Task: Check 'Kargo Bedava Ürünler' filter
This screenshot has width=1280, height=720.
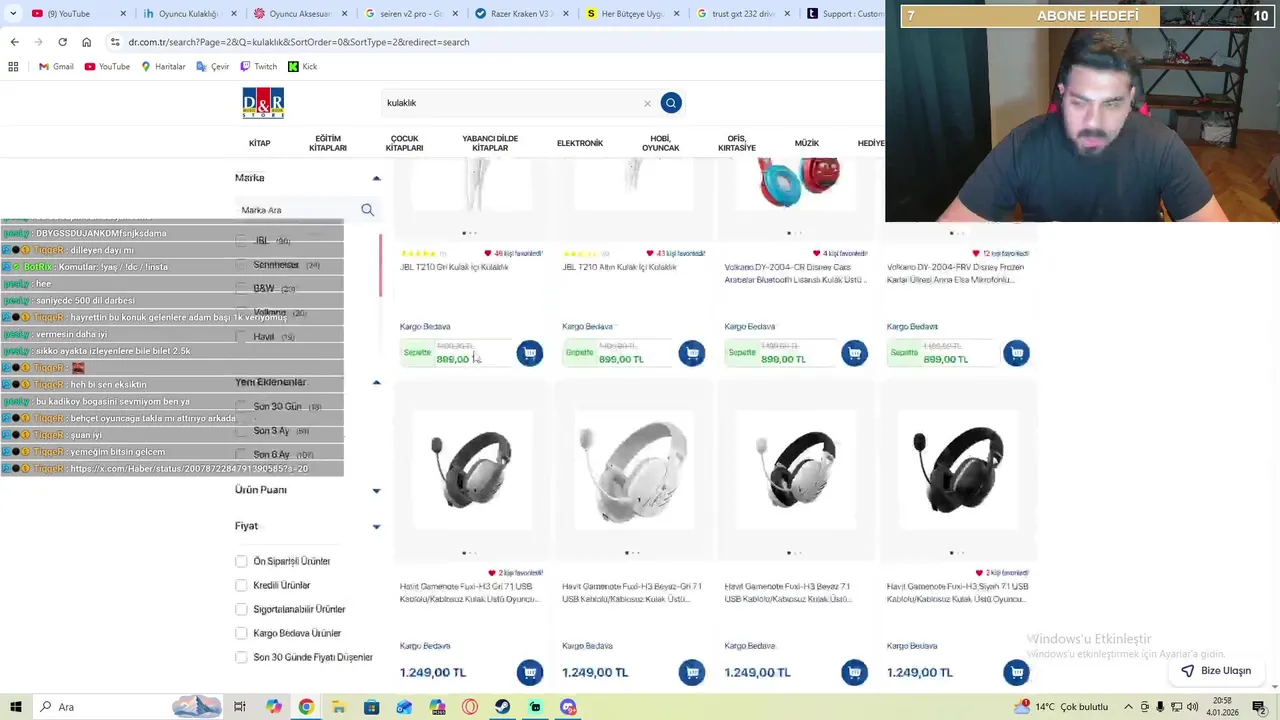Action: click(241, 633)
